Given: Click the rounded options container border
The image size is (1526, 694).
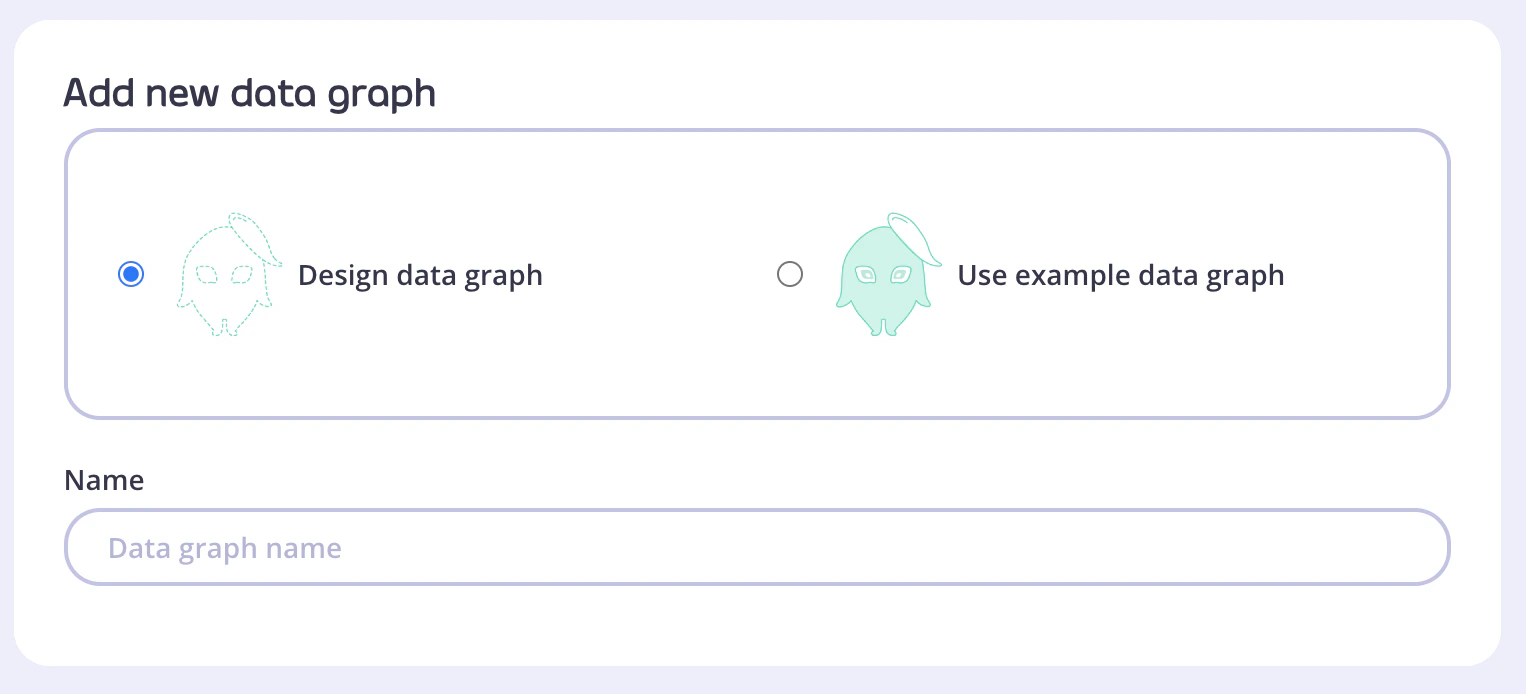Looking at the screenshot, I should point(757,131).
